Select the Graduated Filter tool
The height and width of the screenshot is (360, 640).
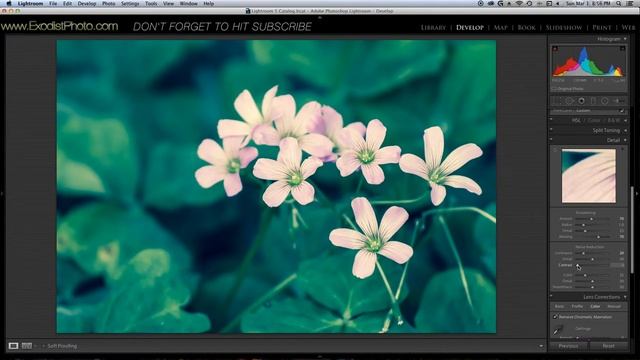pos(593,101)
